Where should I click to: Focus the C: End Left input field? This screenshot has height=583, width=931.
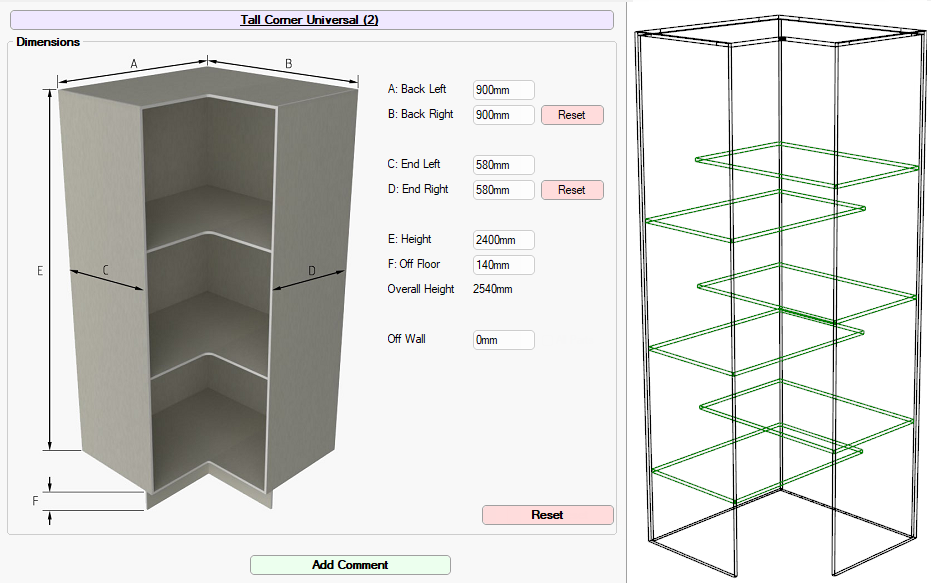coord(503,165)
